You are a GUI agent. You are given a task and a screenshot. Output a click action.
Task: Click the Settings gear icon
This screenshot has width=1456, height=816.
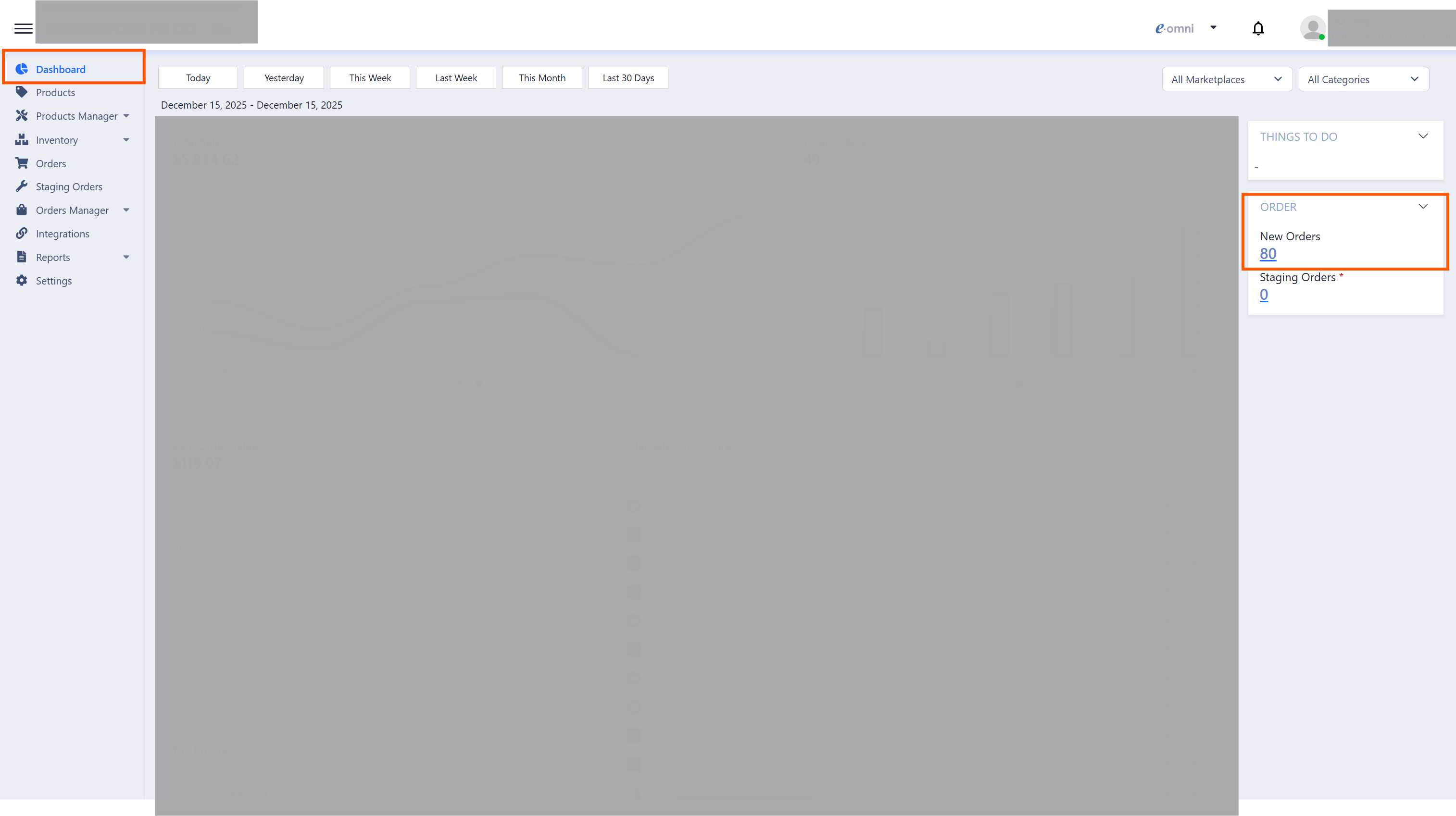(x=22, y=281)
